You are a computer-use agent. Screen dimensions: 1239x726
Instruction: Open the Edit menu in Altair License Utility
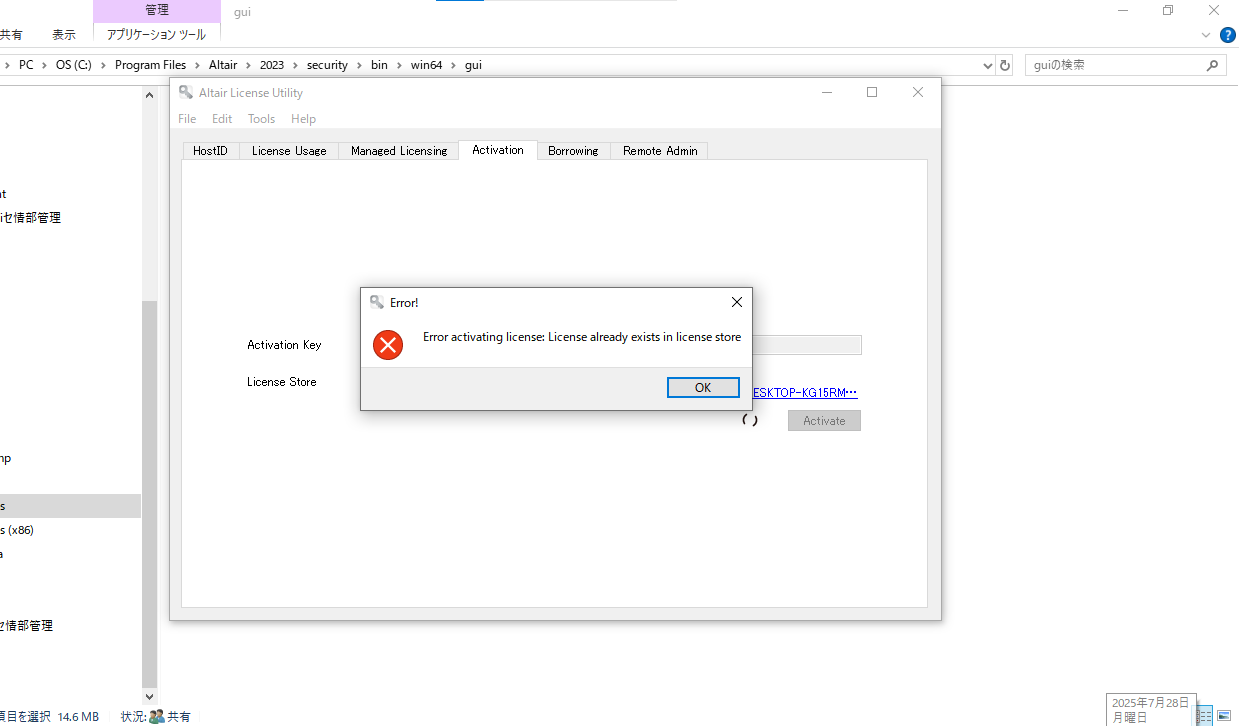pos(222,118)
